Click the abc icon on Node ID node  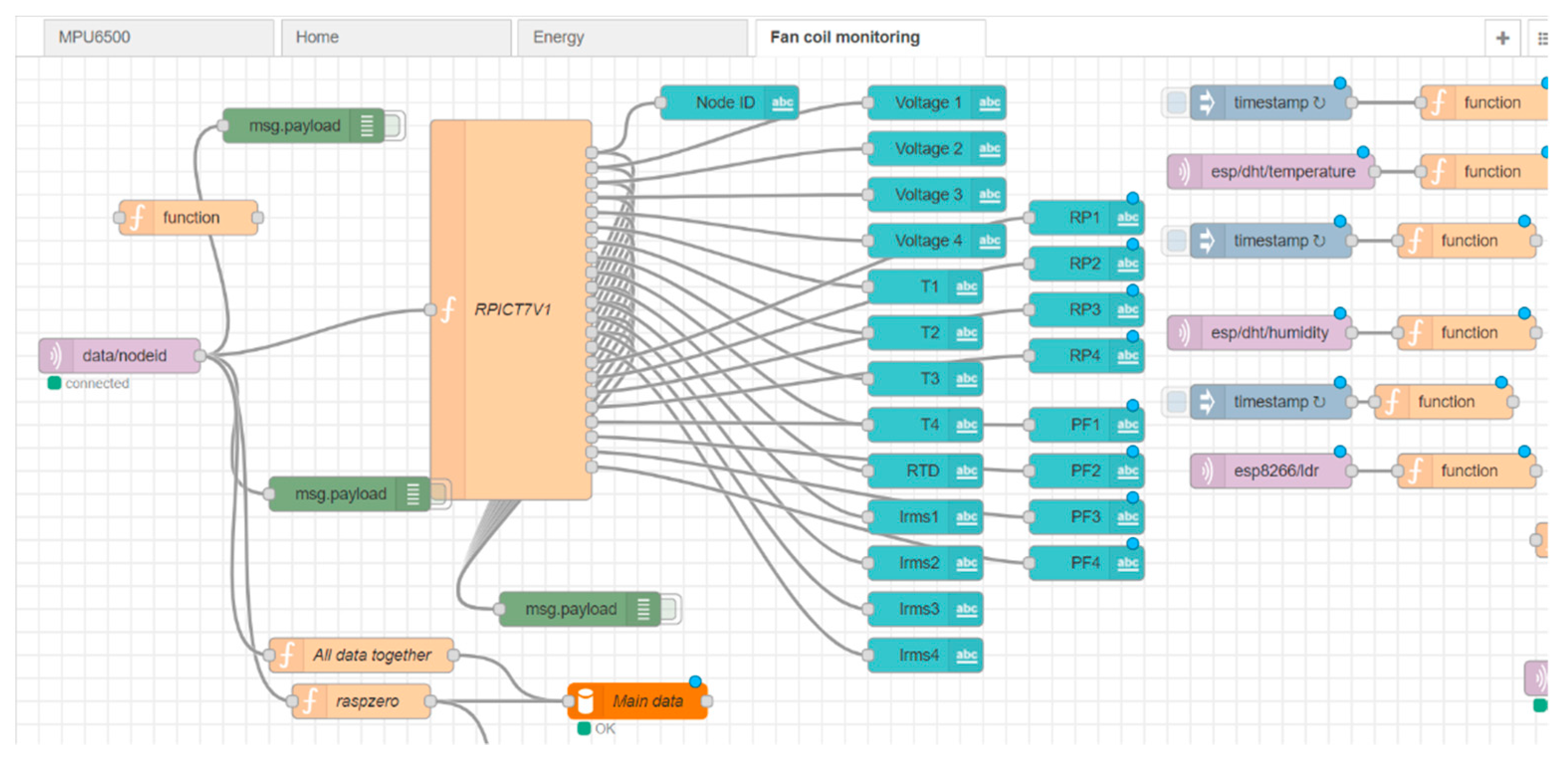click(x=782, y=102)
